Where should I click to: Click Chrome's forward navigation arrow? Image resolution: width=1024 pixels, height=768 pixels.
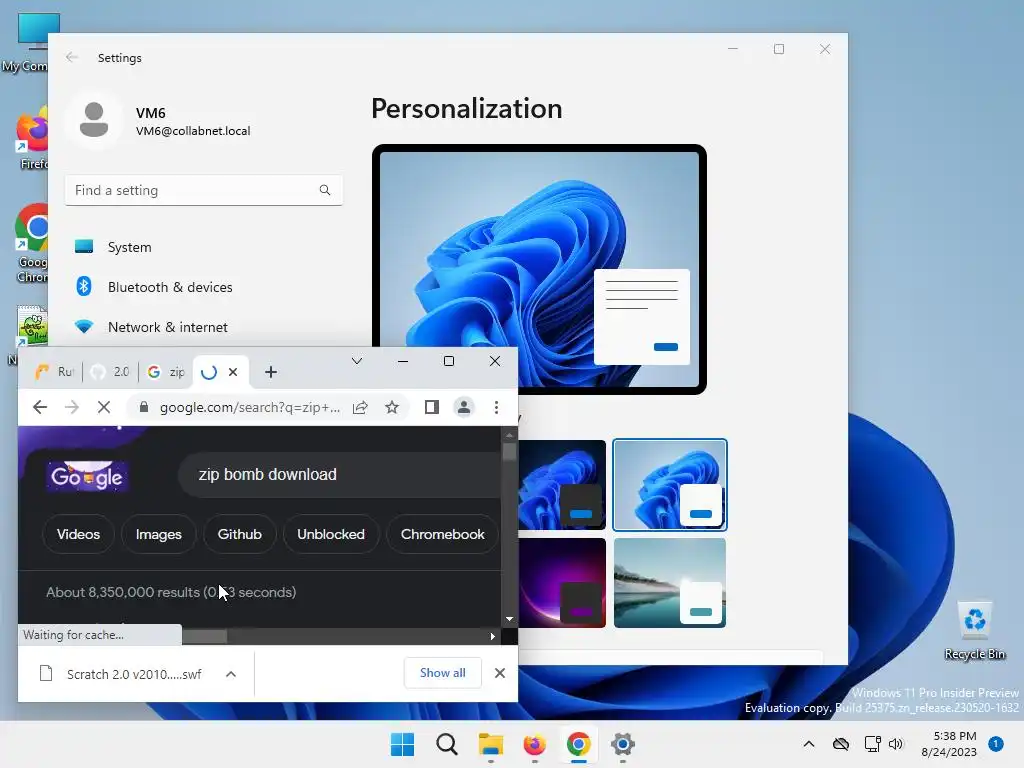tap(72, 408)
